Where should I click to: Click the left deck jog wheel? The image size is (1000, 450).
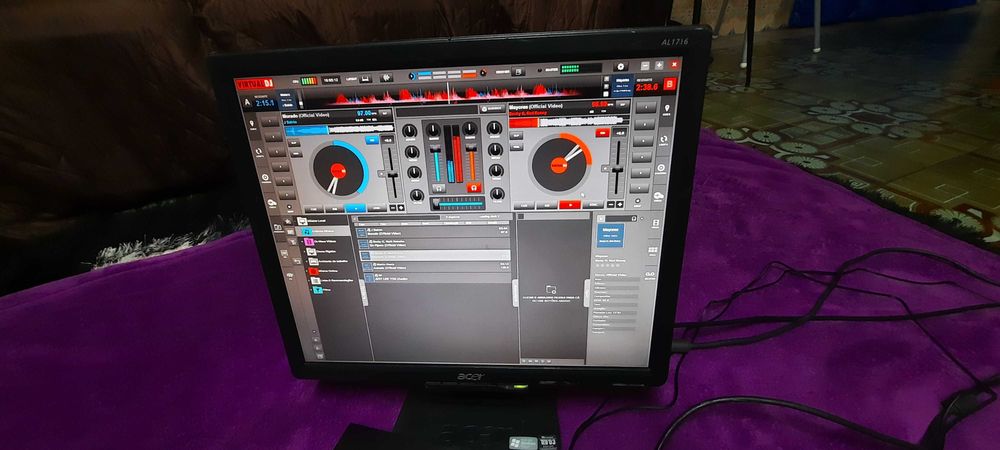click(x=339, y=170)
